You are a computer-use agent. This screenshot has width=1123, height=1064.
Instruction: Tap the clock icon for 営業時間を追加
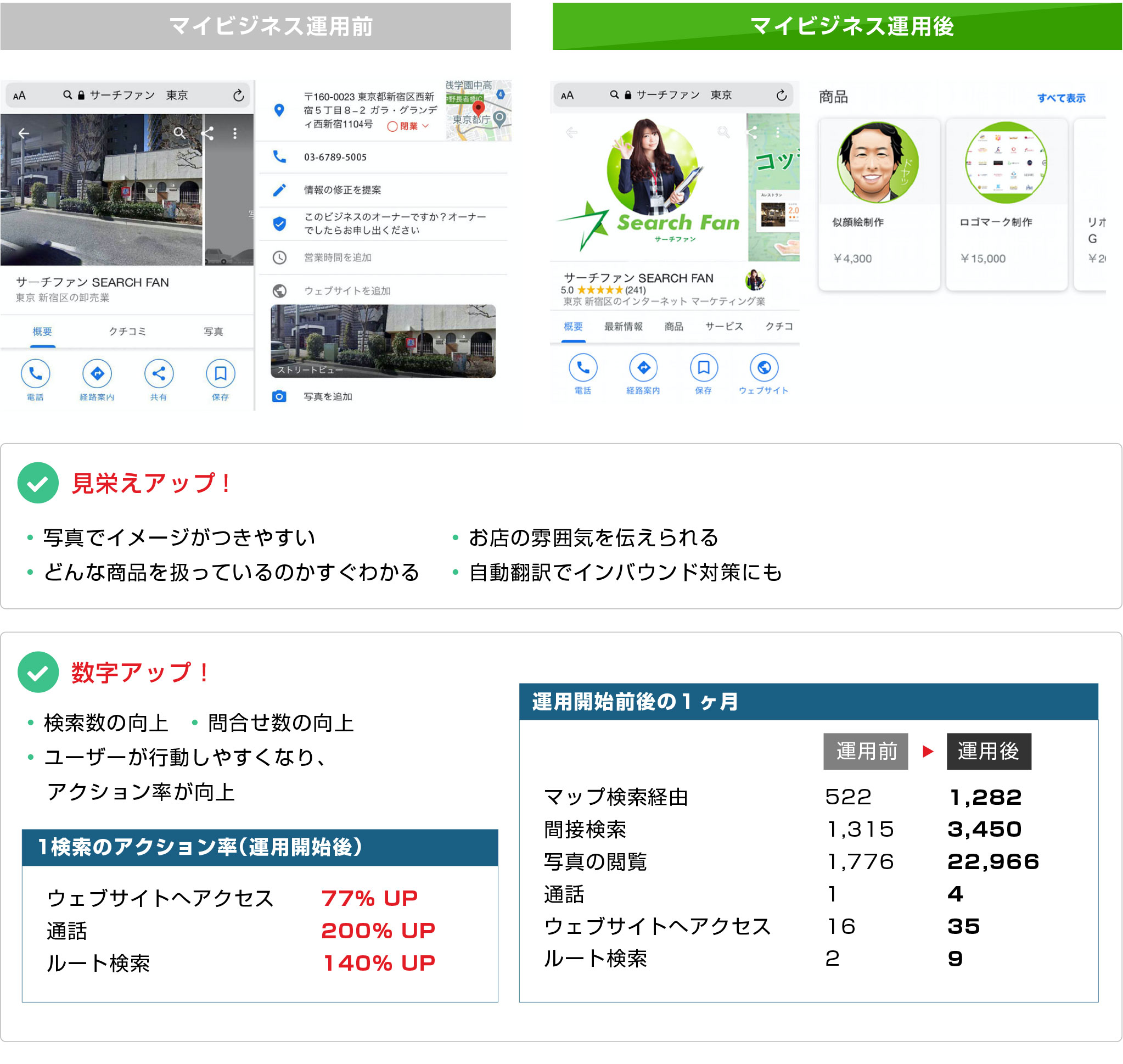279,257
